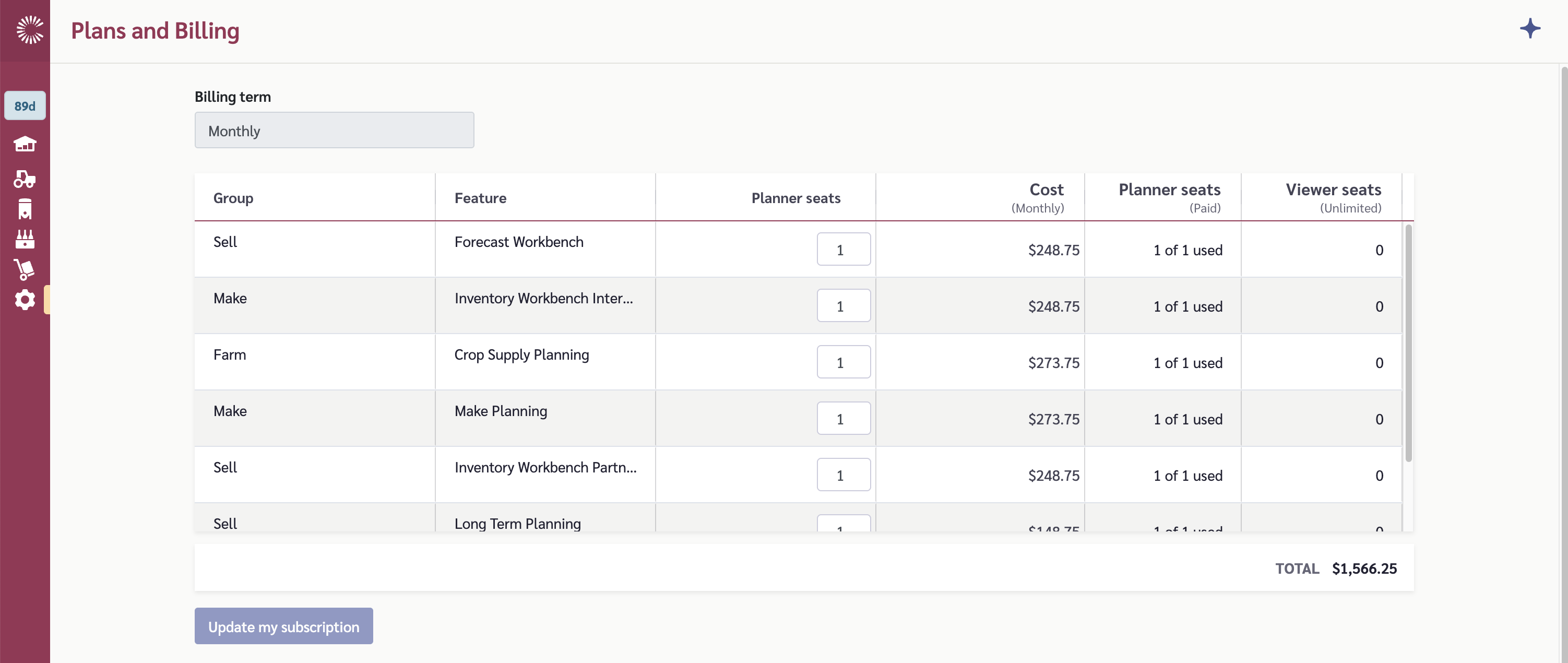
Task: Click the 89d trial badge
Action: point(25,106)
